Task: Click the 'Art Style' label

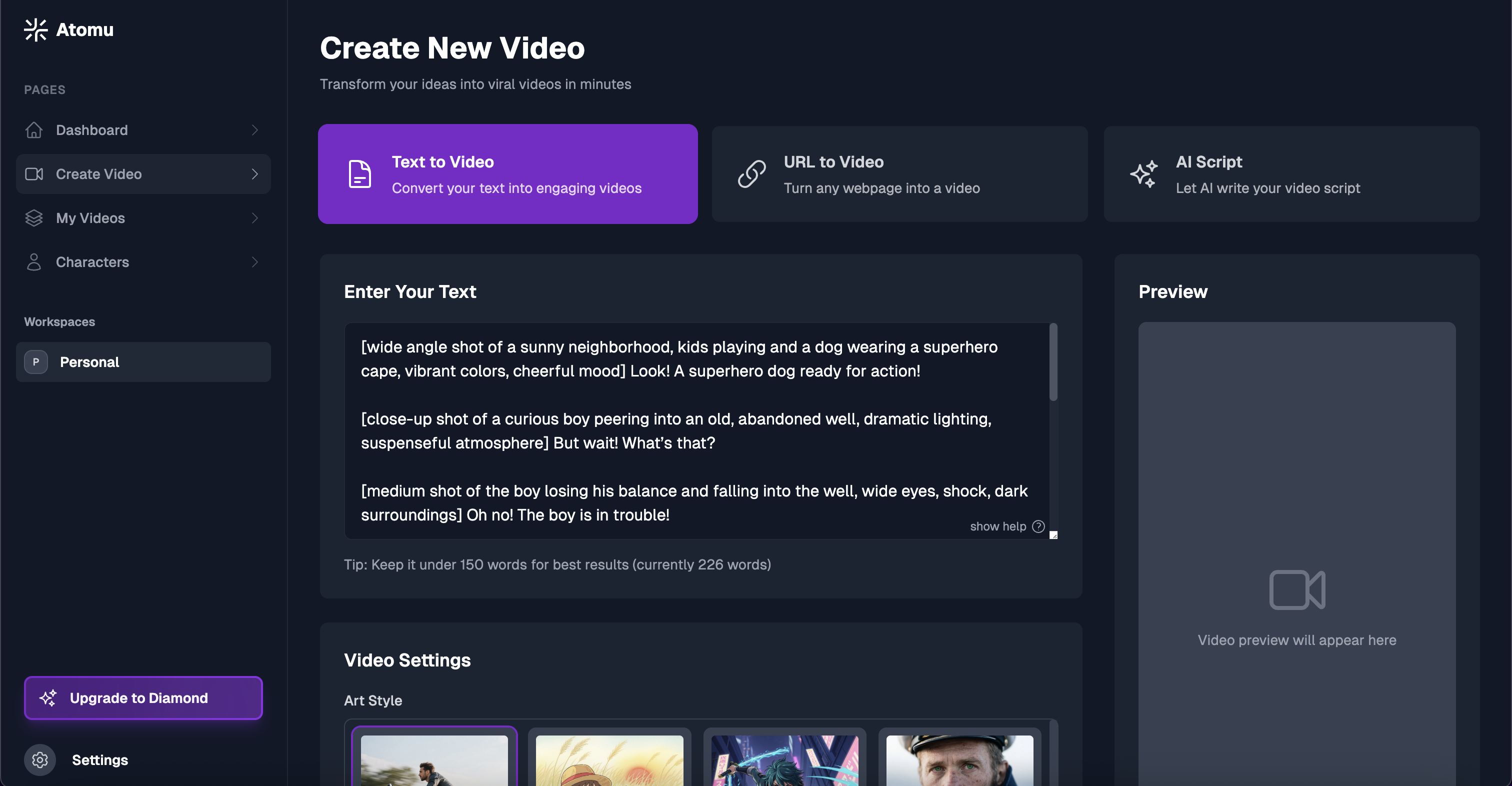Action: tap(373, 700)
